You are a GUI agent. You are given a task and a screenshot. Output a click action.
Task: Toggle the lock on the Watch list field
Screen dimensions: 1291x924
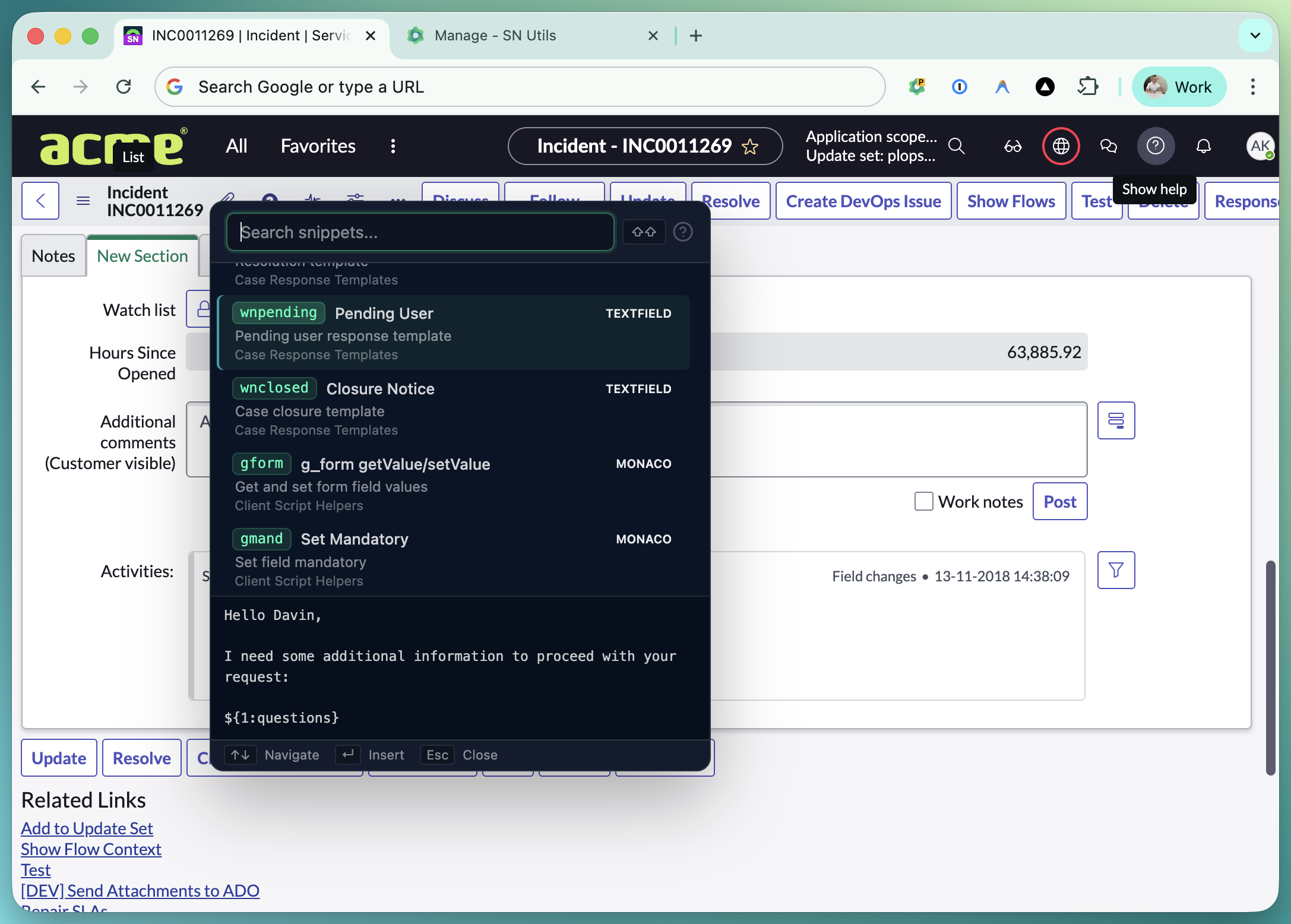(202, 309)
